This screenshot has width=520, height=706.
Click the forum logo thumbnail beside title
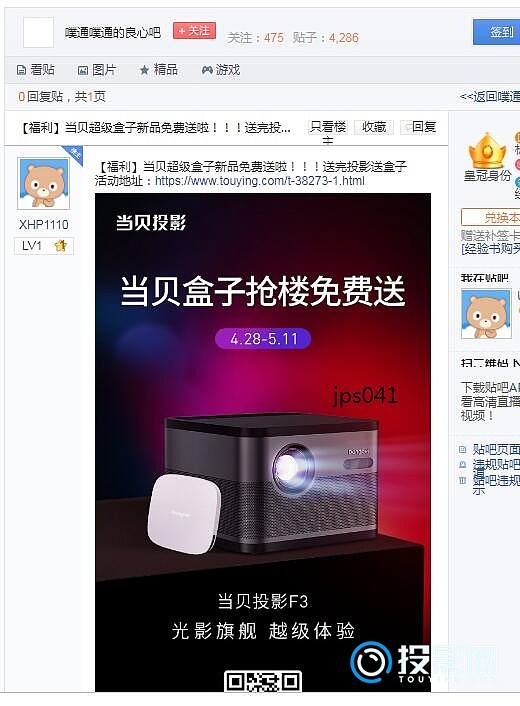[x=38, y=32]
